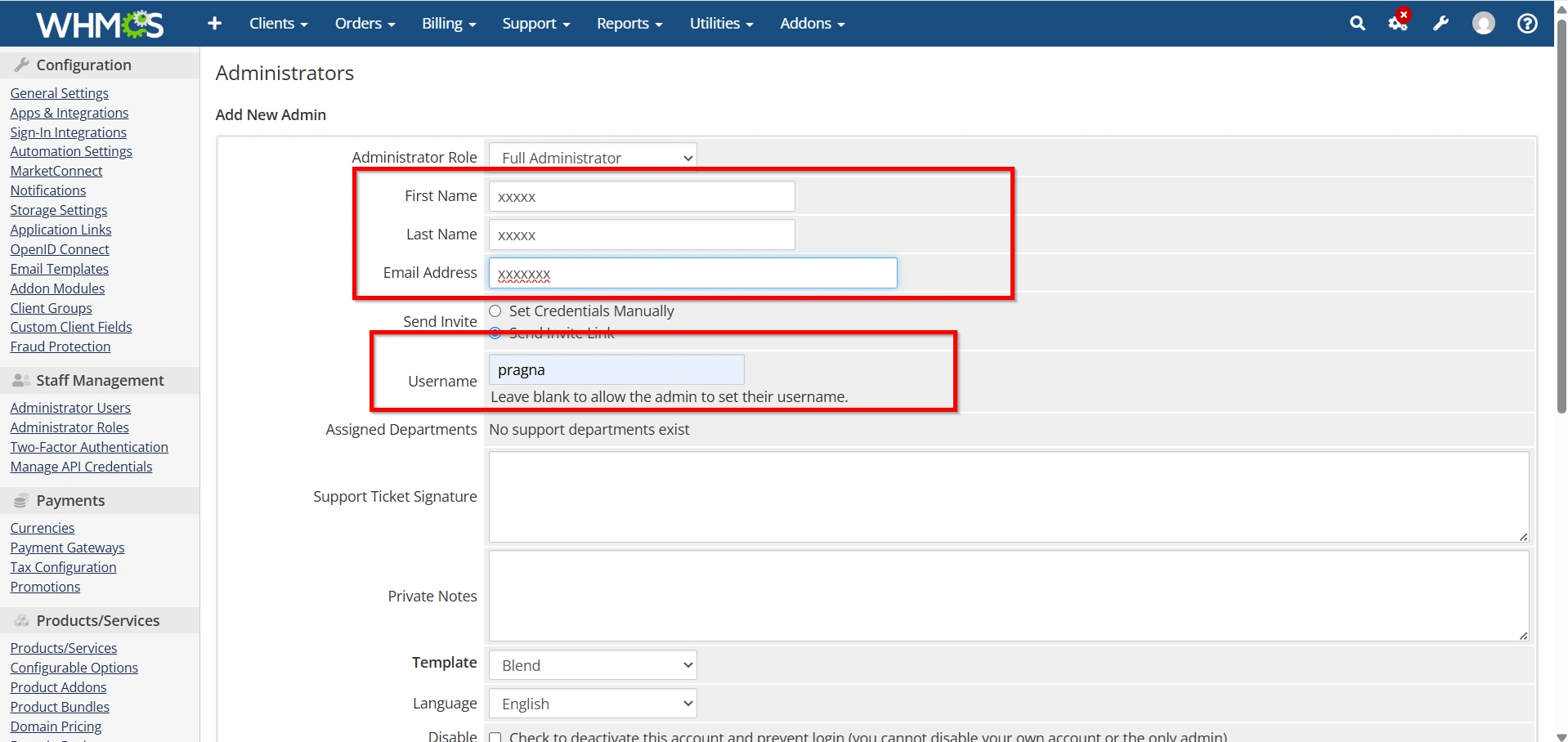
Task: Open Promotions link
Action: [46, 587]
